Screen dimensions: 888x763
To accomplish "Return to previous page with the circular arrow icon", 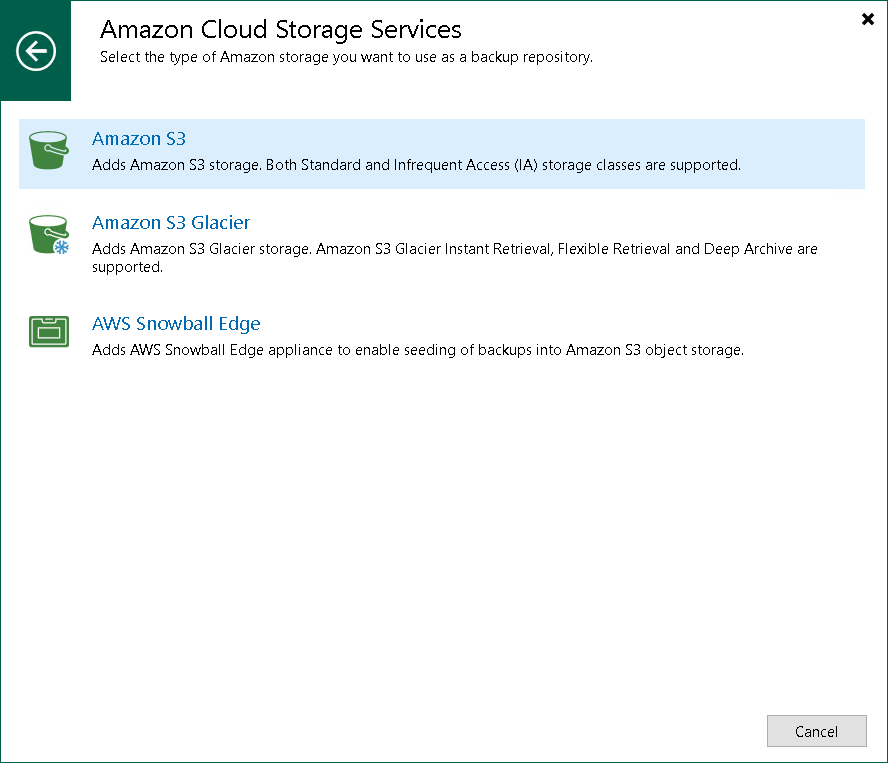I will point(36,51).
